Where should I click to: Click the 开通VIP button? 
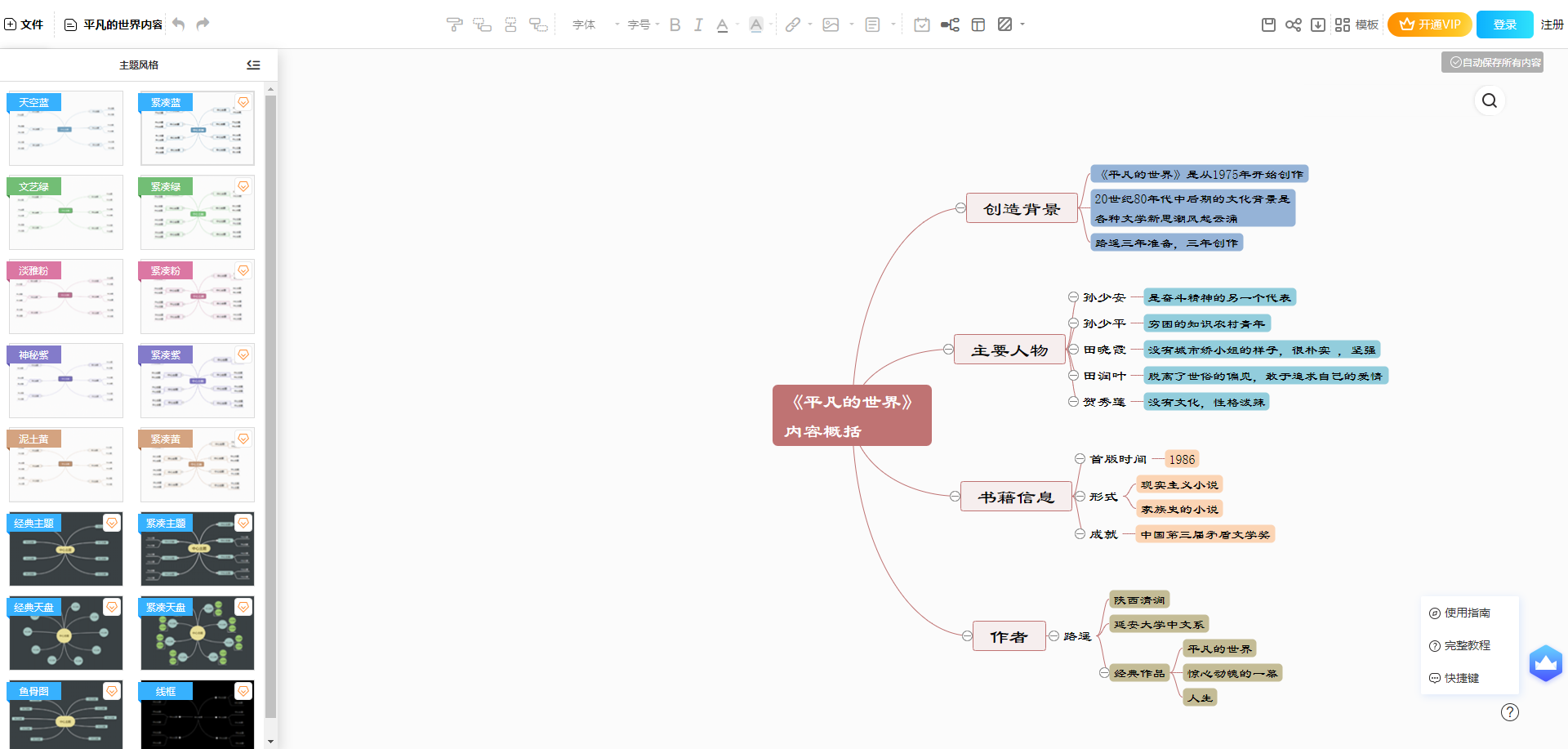coord(1430,25)
